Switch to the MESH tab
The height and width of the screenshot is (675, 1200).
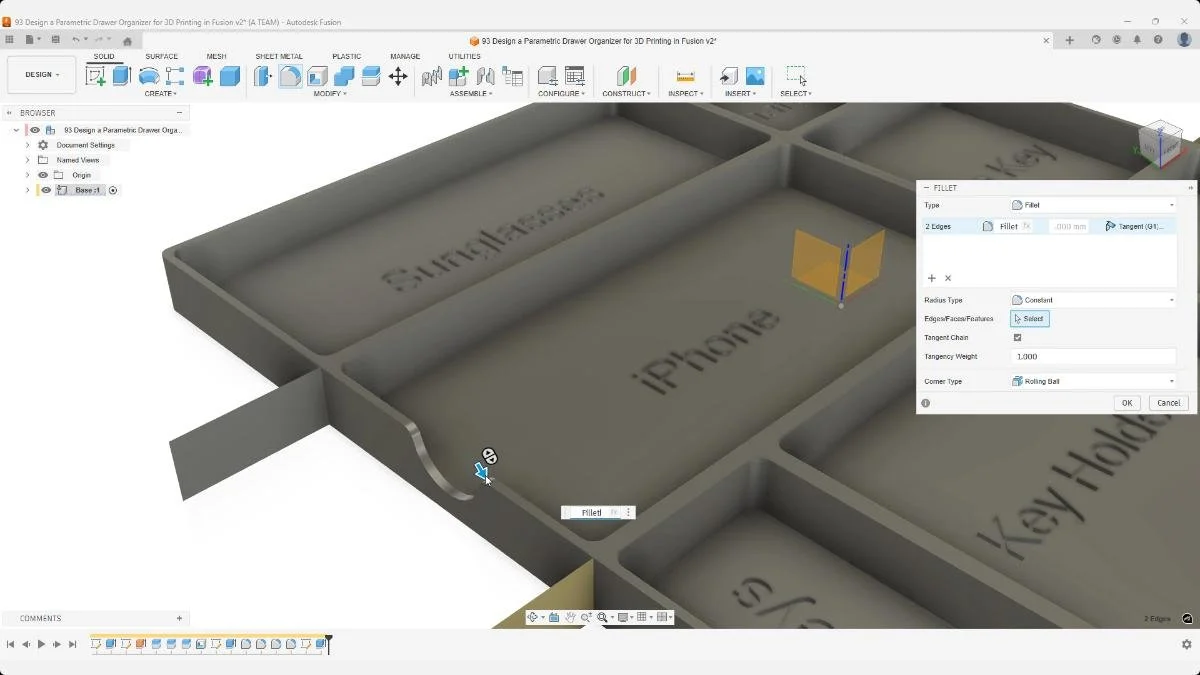pyautogui.click(x=216, y=57)
